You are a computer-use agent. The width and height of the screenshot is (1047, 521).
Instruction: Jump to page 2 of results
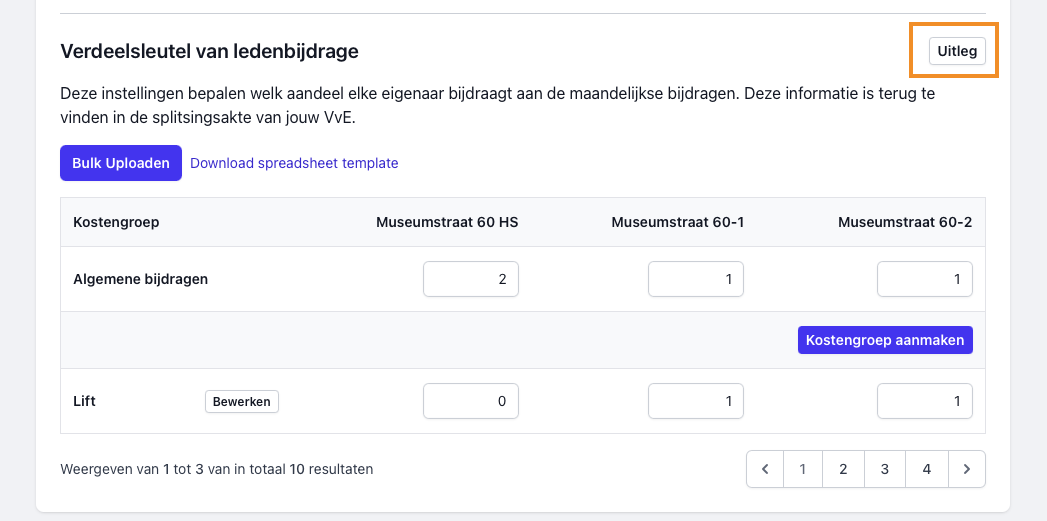(843, 469)
